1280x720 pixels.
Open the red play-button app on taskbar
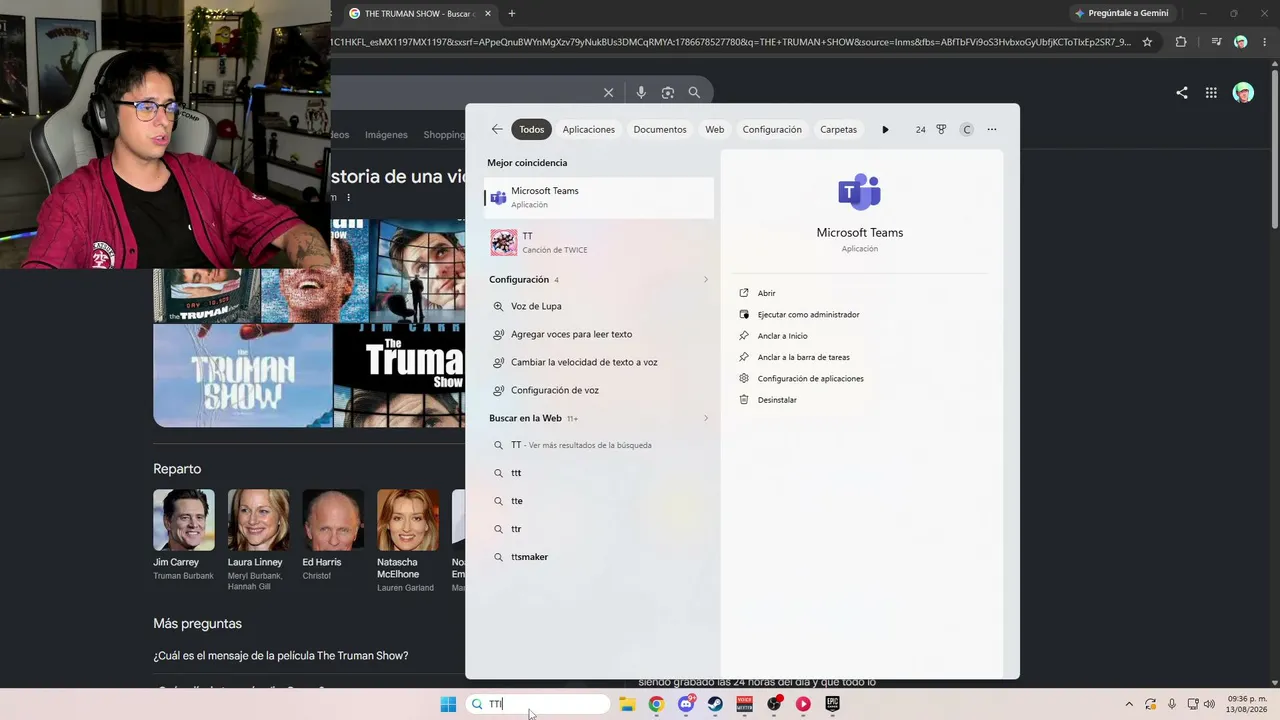pyautogui.click(x=803, y=704)
